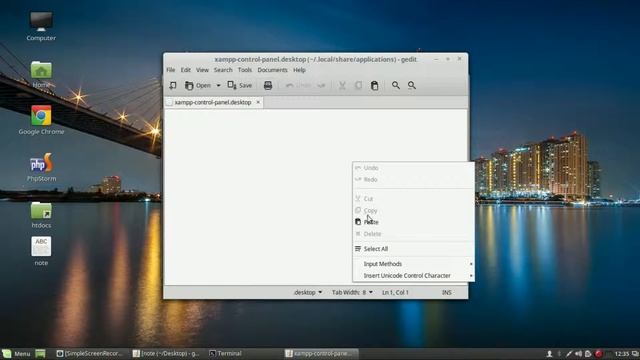Image resolution: width=640 pixels, height=360 pixels.
Task: Click the user tray icon
Action: (549, 353)
